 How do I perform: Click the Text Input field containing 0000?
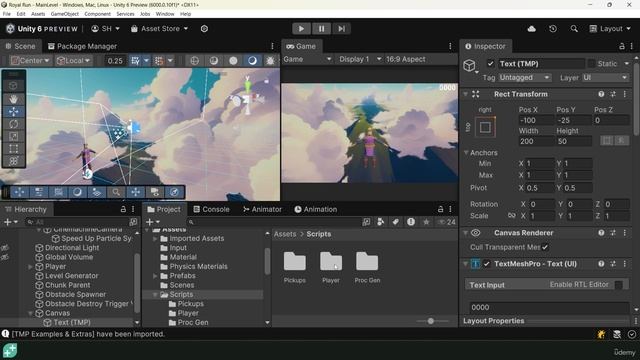coord(548,307)
